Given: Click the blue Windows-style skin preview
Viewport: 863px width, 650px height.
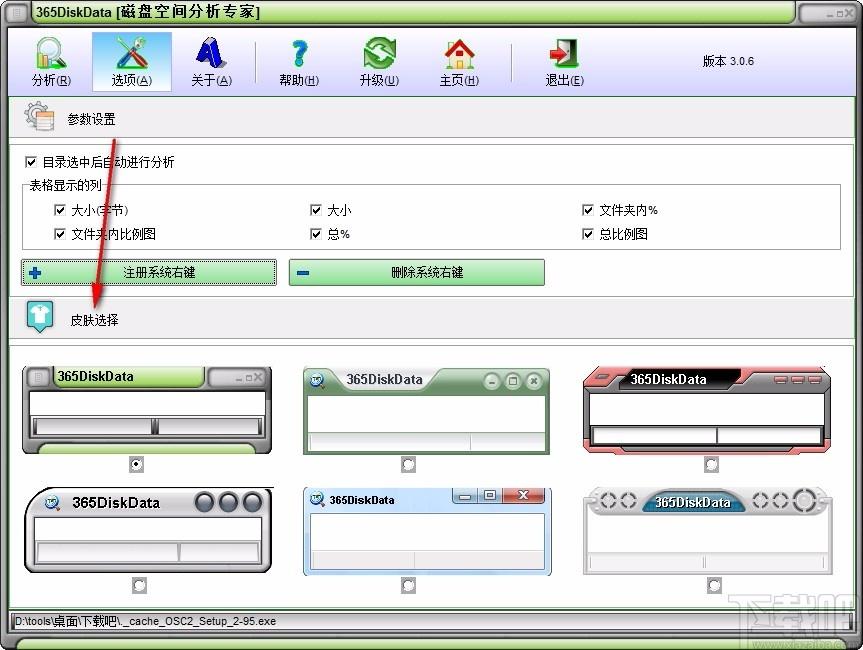Looking at the screenshot, I should tap(427, 531).
